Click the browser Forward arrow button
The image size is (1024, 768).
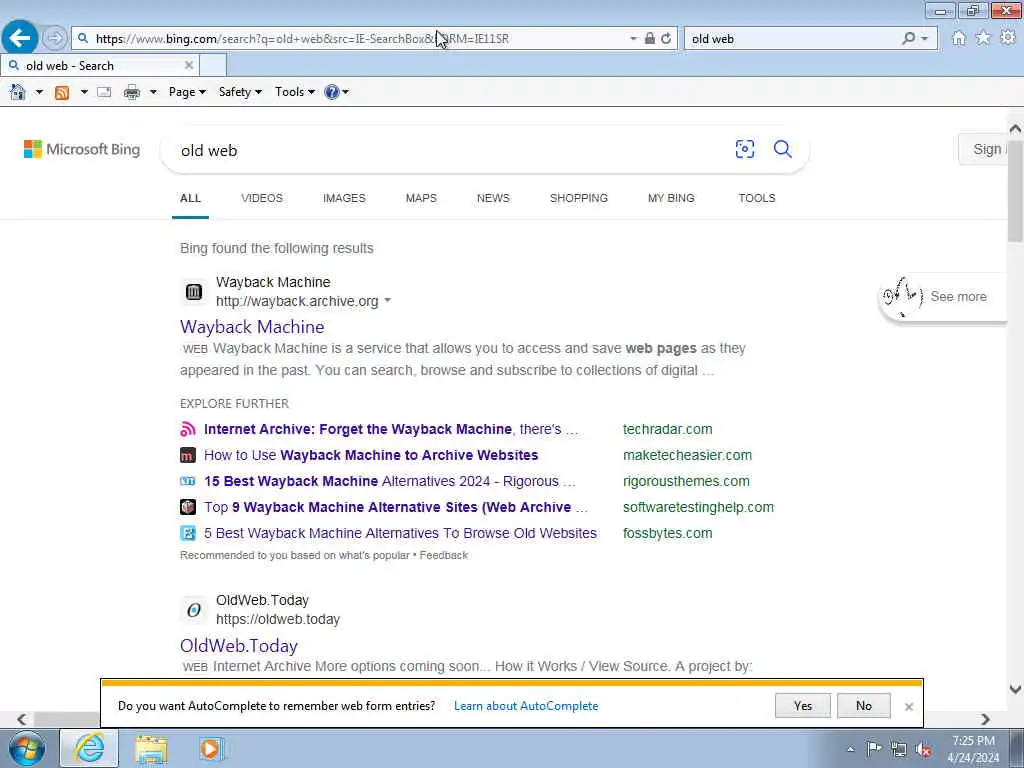[x=55, y=38]
